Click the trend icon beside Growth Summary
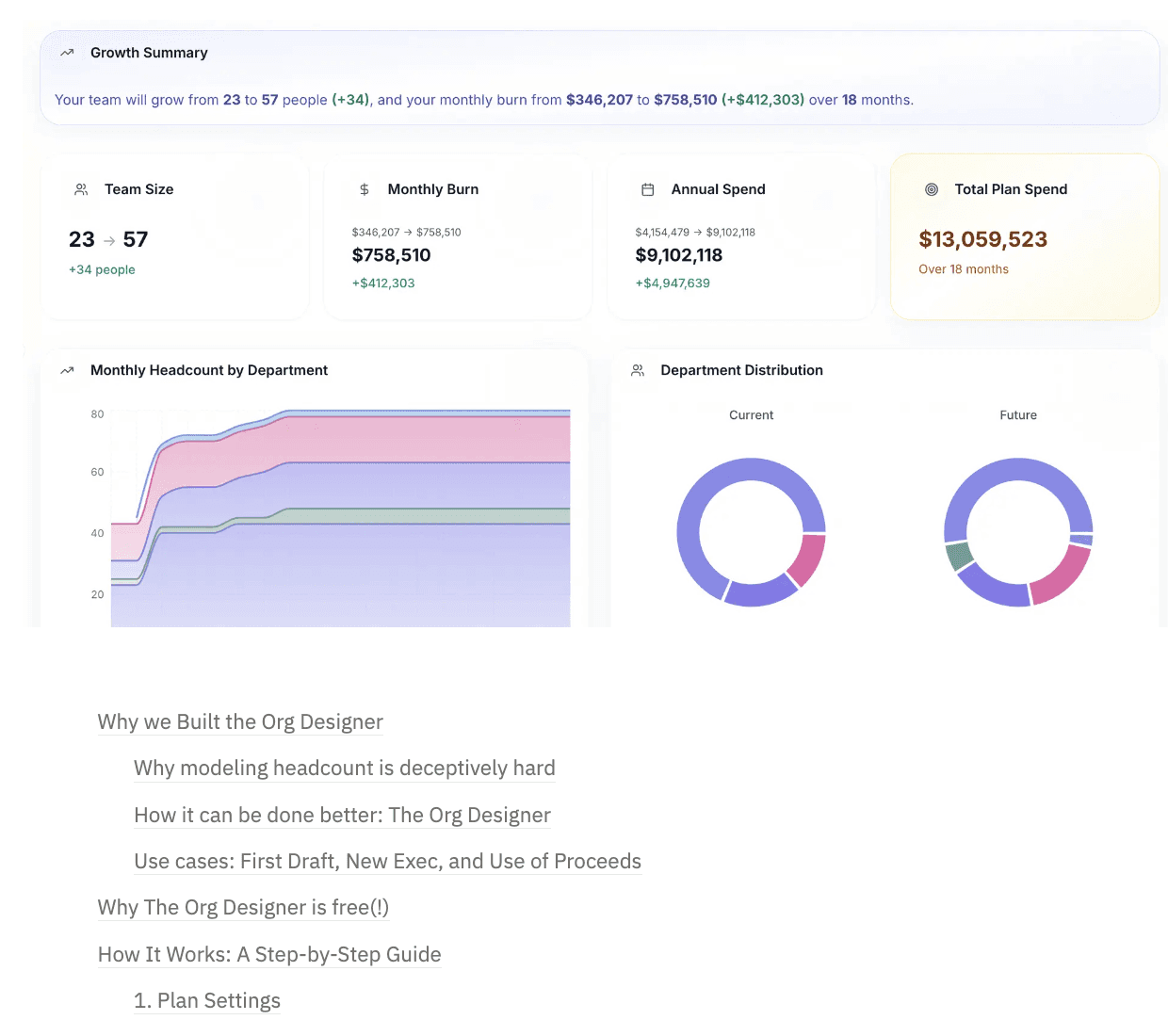Screen dimensions: 1168x1036 tap(67, 53)
